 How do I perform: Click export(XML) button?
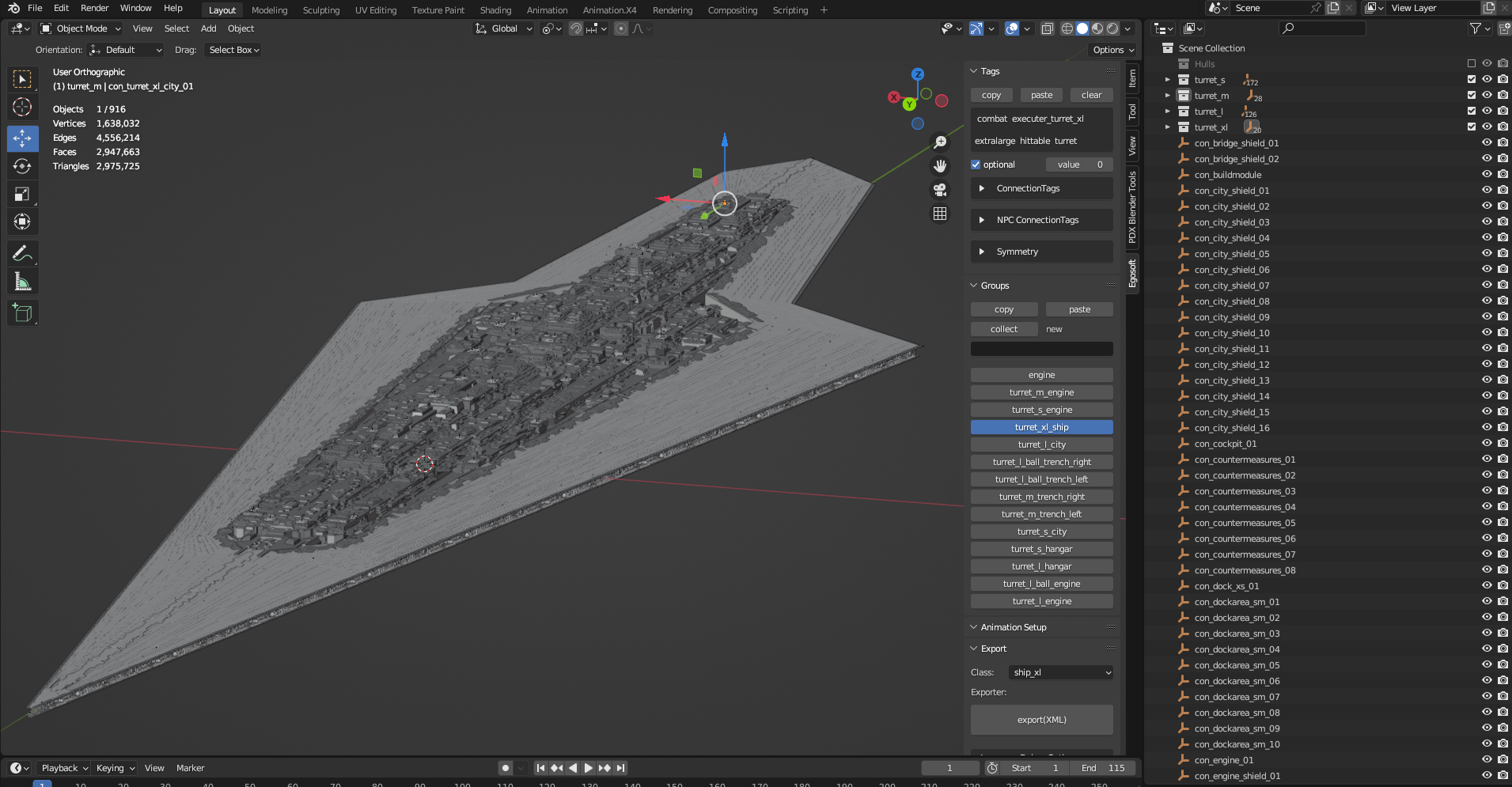[x=1041, y=720]
